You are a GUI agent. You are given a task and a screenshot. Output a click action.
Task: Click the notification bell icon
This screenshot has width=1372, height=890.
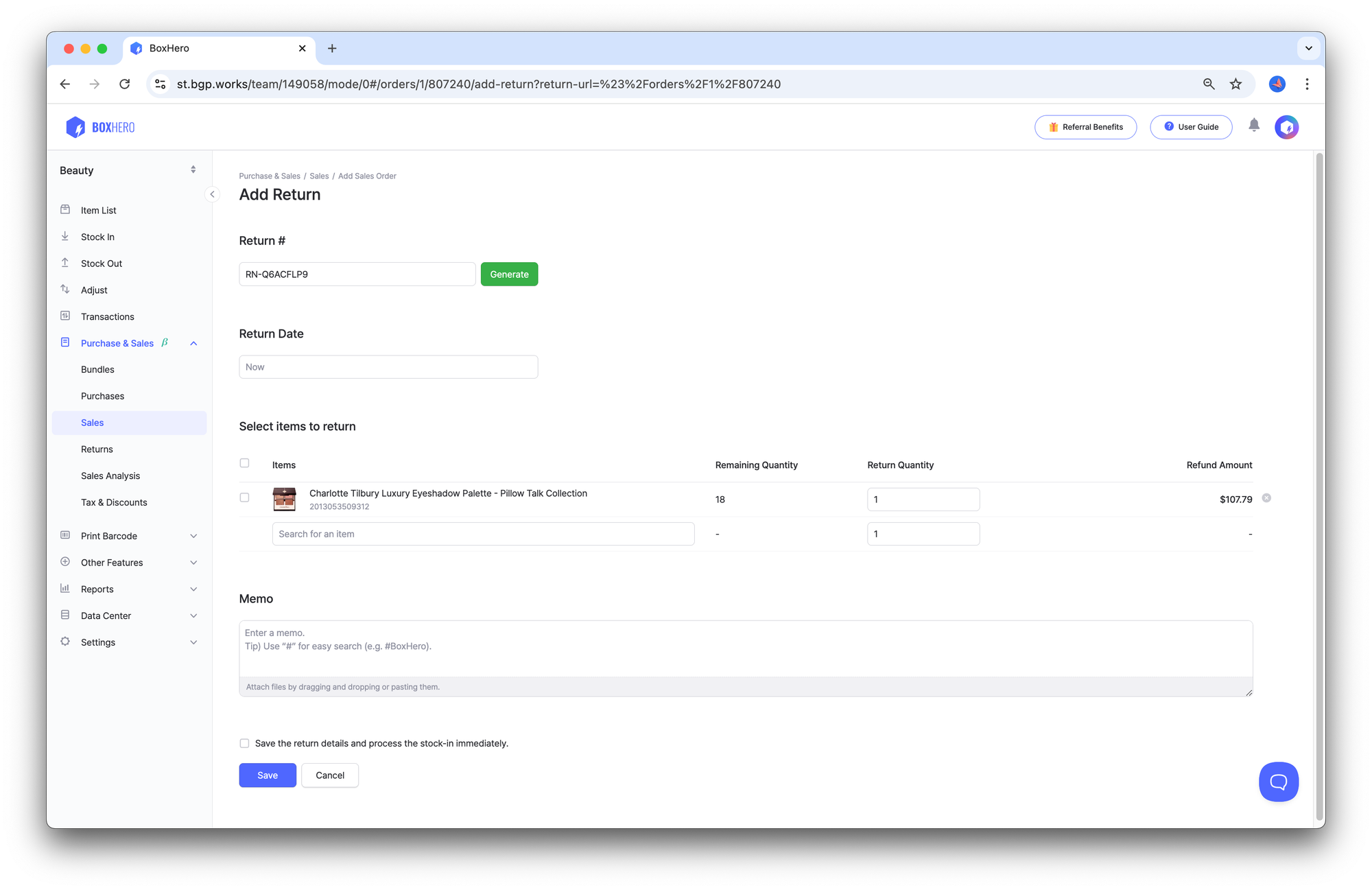[x=1254, y=126]
